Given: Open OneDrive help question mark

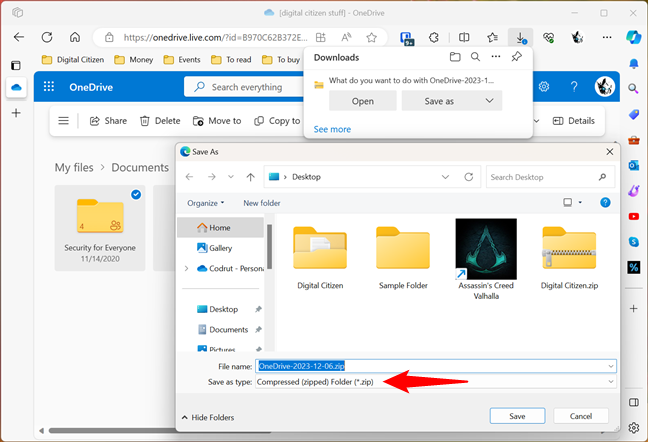Looking at the screenshot, I should click(574, 86).
